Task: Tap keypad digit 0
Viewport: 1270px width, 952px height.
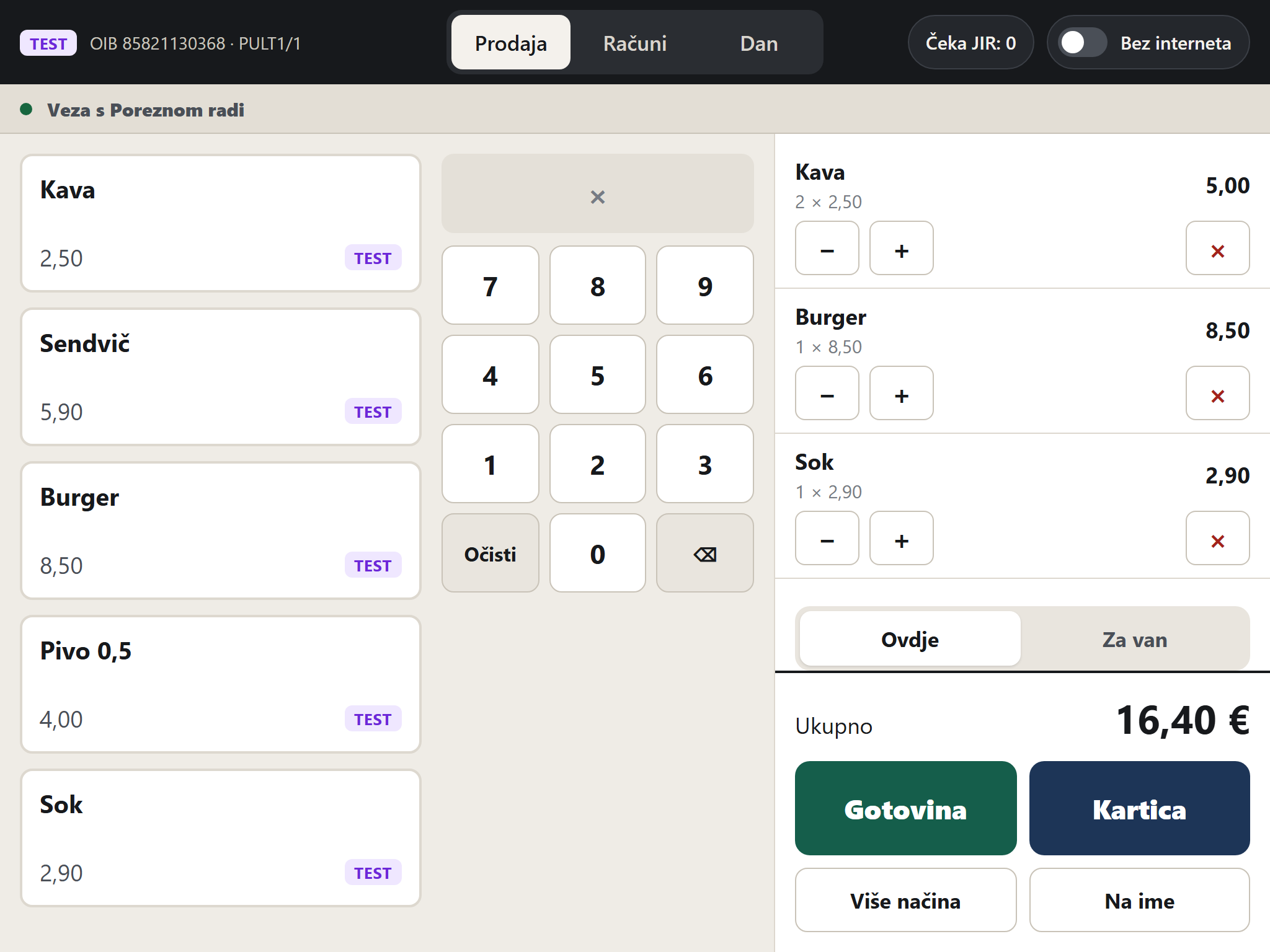Action: (x=598, y=553)
